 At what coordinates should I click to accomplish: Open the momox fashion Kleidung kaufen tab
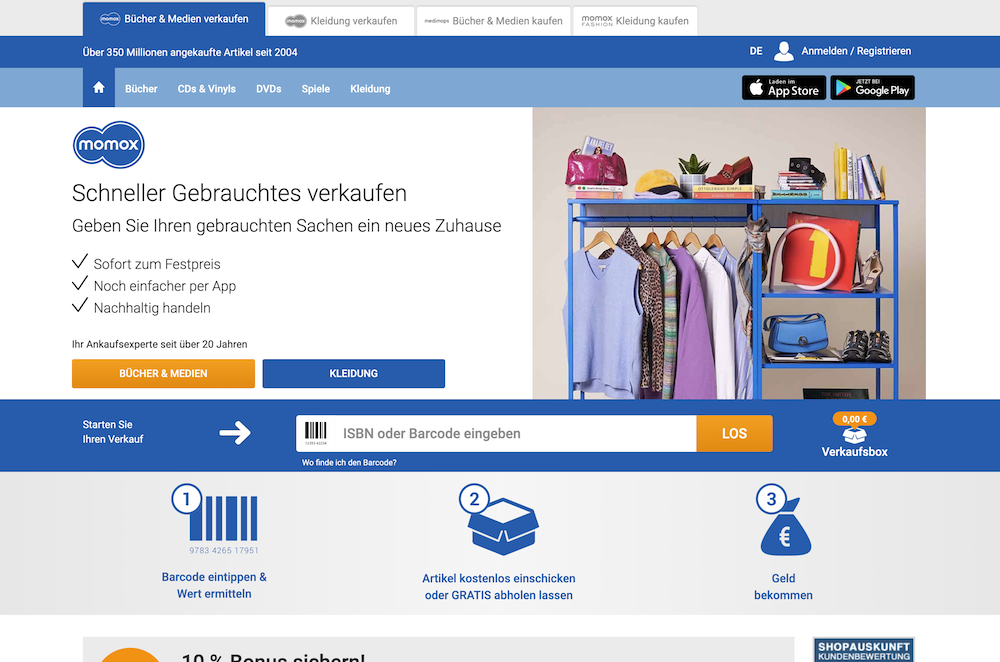pyautogui.click(x=636, y=21)
